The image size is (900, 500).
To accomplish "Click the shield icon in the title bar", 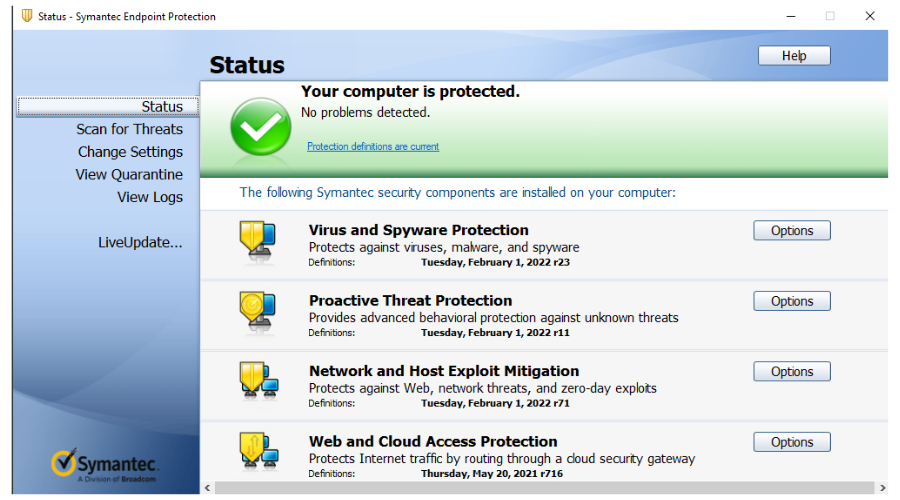I will coord(26,16).
